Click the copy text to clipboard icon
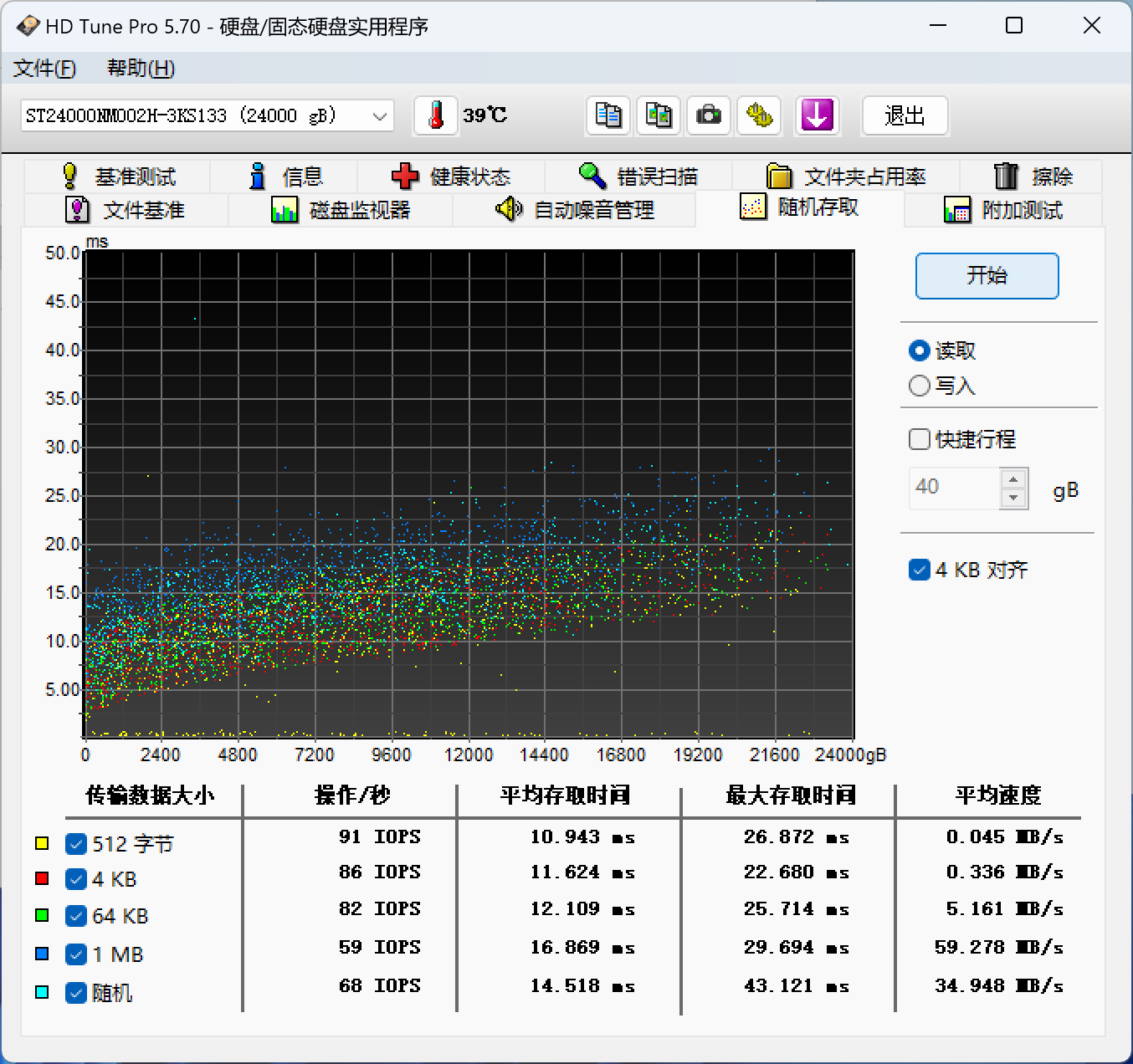 [608, 115]
